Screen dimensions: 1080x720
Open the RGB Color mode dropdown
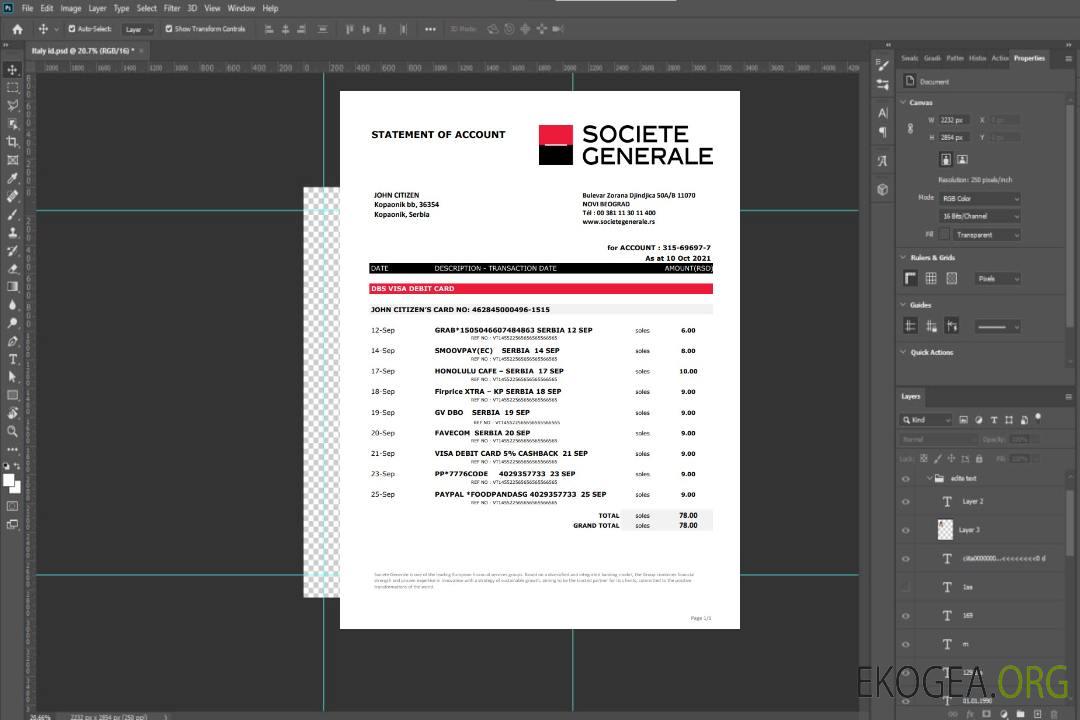[979, 198]
